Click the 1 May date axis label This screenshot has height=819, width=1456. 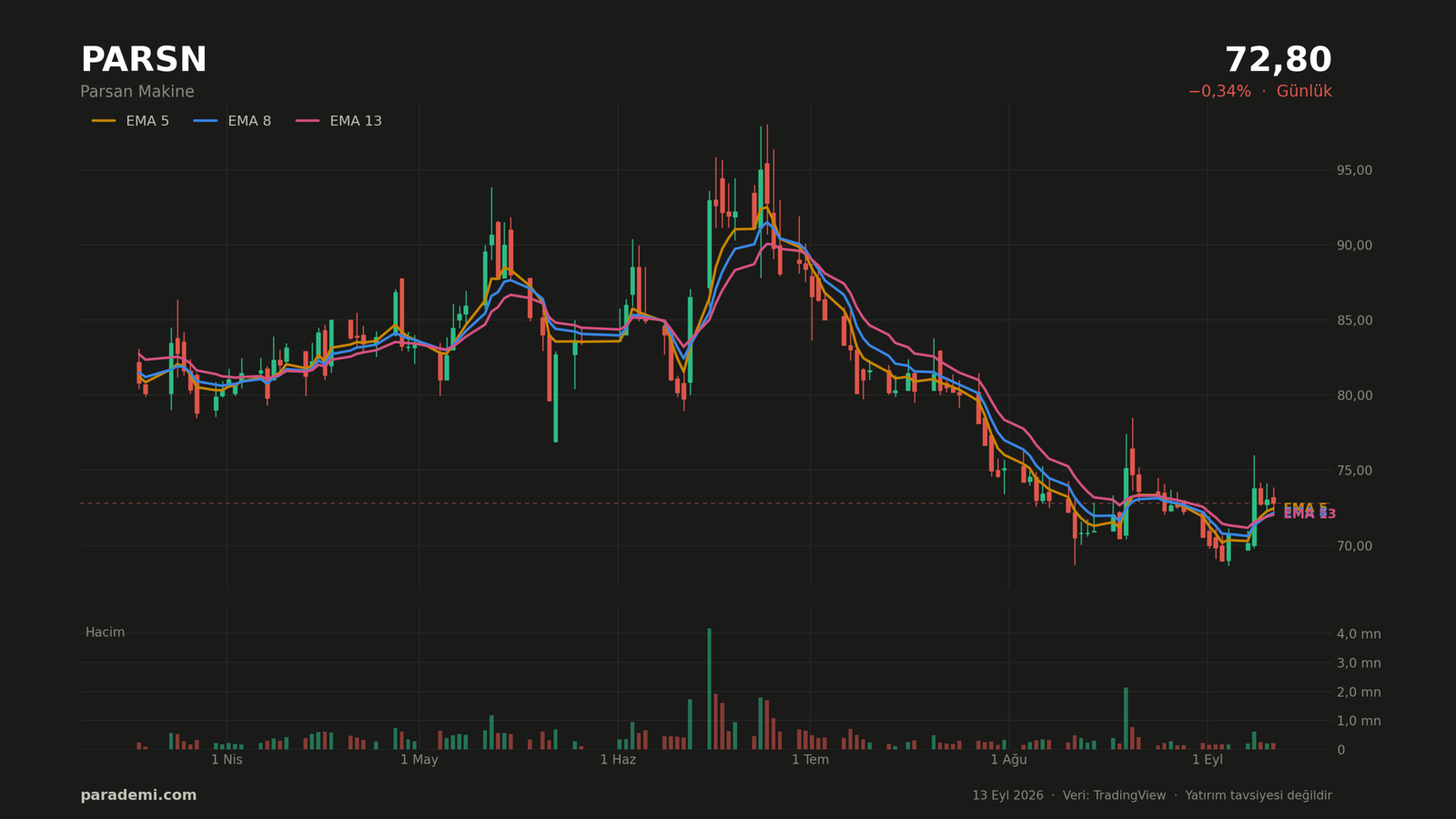(x=420, y=760)
